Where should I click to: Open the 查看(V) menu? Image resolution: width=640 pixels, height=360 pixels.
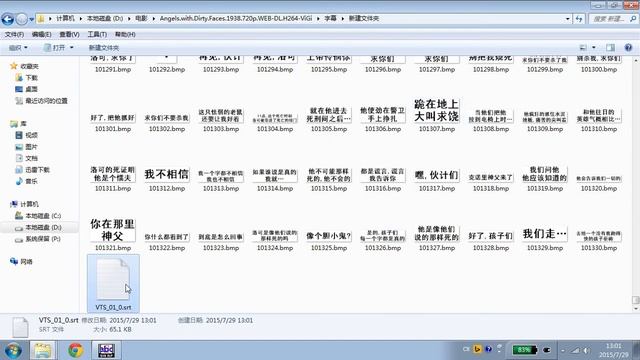69,35
